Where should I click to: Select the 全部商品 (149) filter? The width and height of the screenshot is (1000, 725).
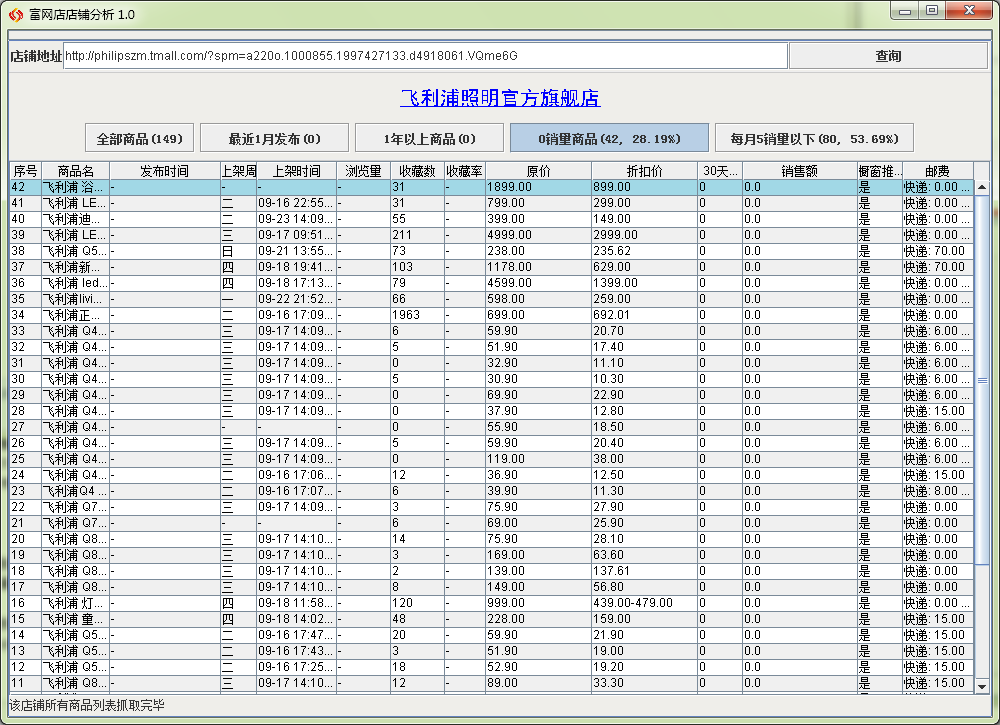click(140, 138)
